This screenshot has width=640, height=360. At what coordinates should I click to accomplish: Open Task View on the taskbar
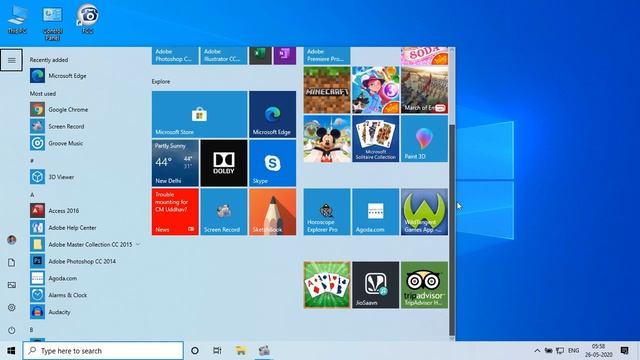tap(217, 351)
